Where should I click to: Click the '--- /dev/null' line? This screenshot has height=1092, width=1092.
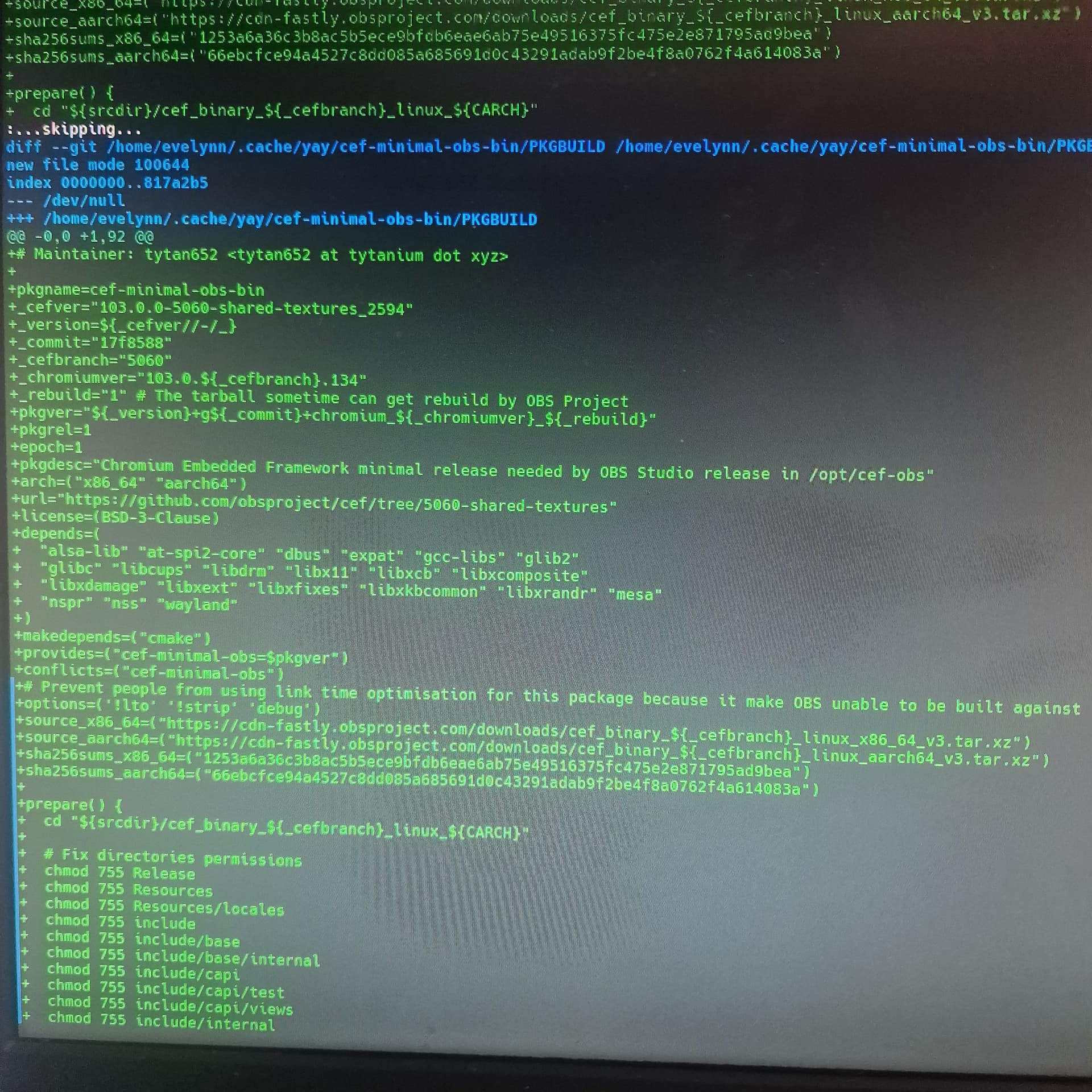(65, 200)
